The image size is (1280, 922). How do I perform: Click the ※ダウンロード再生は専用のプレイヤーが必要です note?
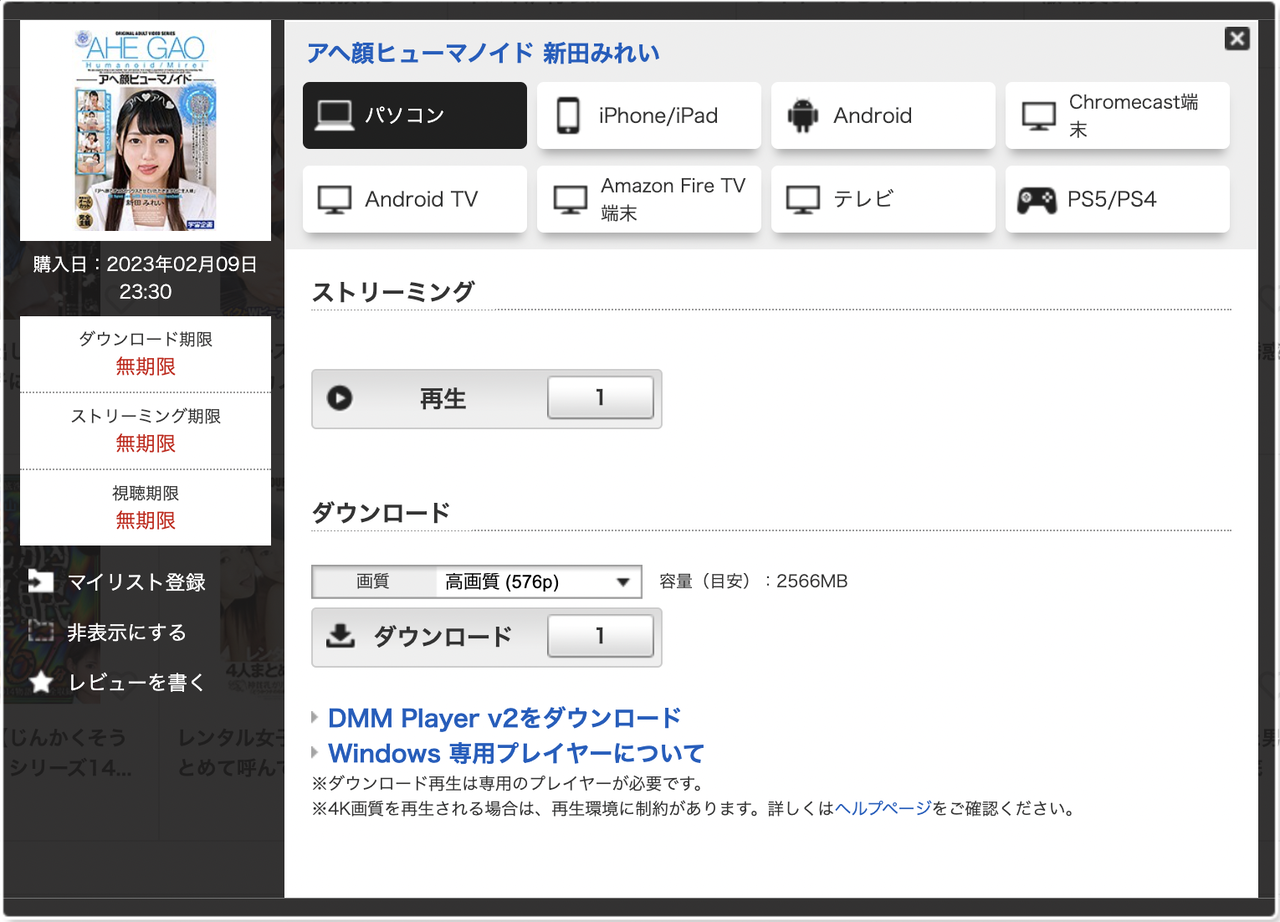pos(508,783)
